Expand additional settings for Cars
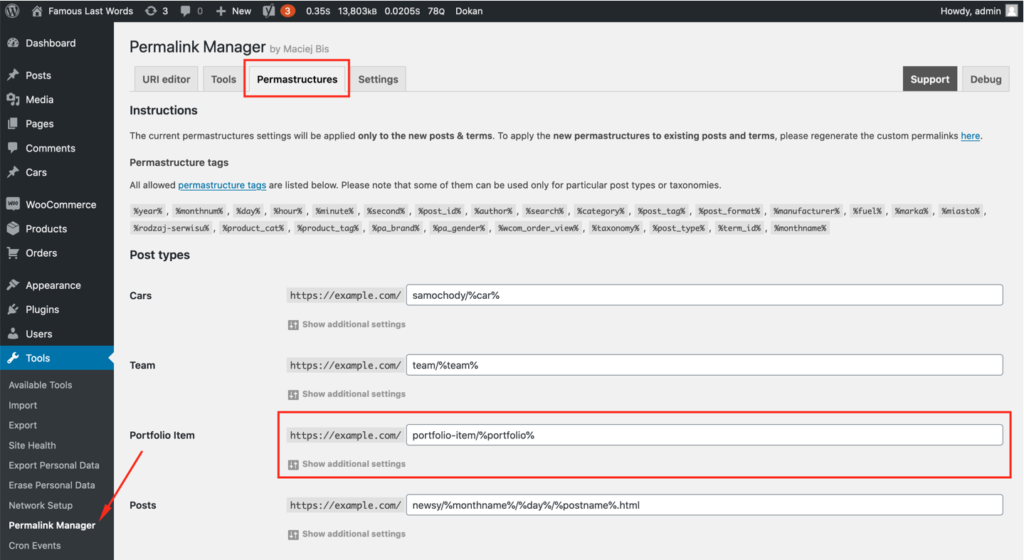Screen dimensions: 1024x560 pos(347,324)
